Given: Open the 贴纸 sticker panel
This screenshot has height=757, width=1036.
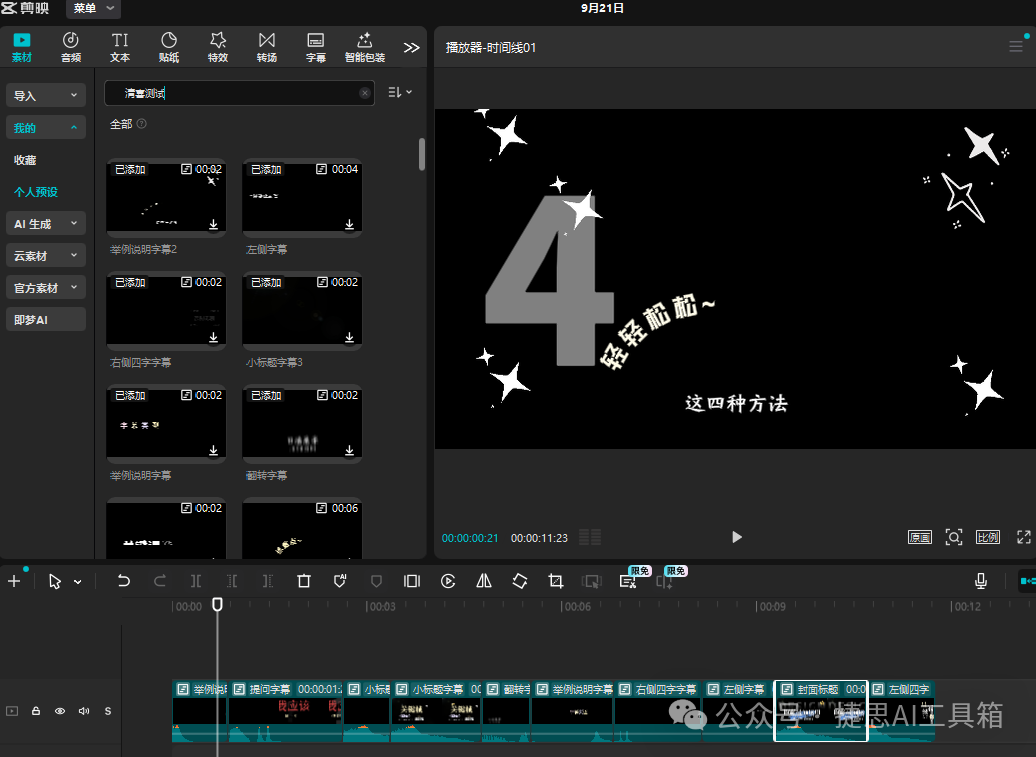Looking at the screenshot, I should pyautogui.click(x=168, y=48).
